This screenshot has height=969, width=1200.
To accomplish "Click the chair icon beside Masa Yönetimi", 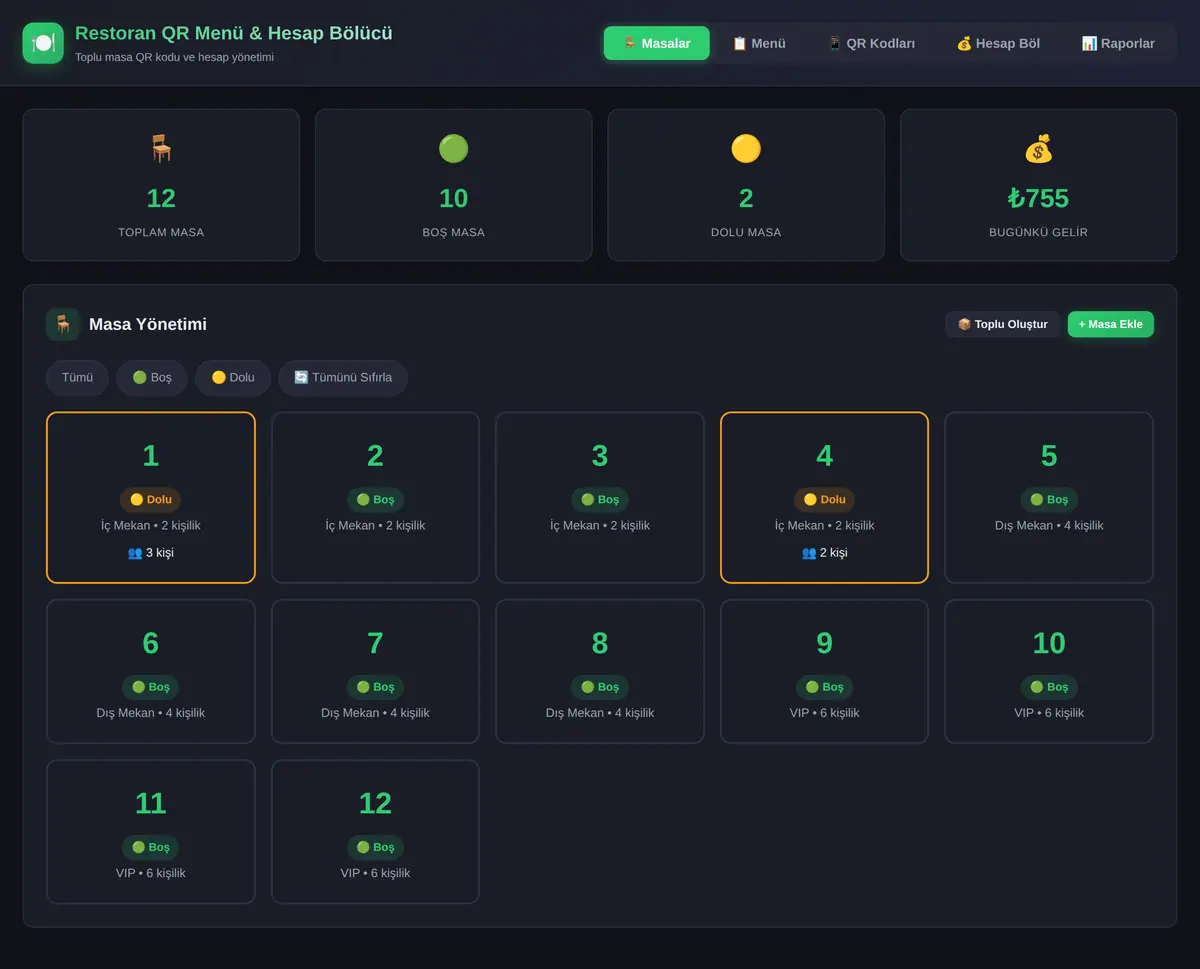I will (x=63, y=324).
